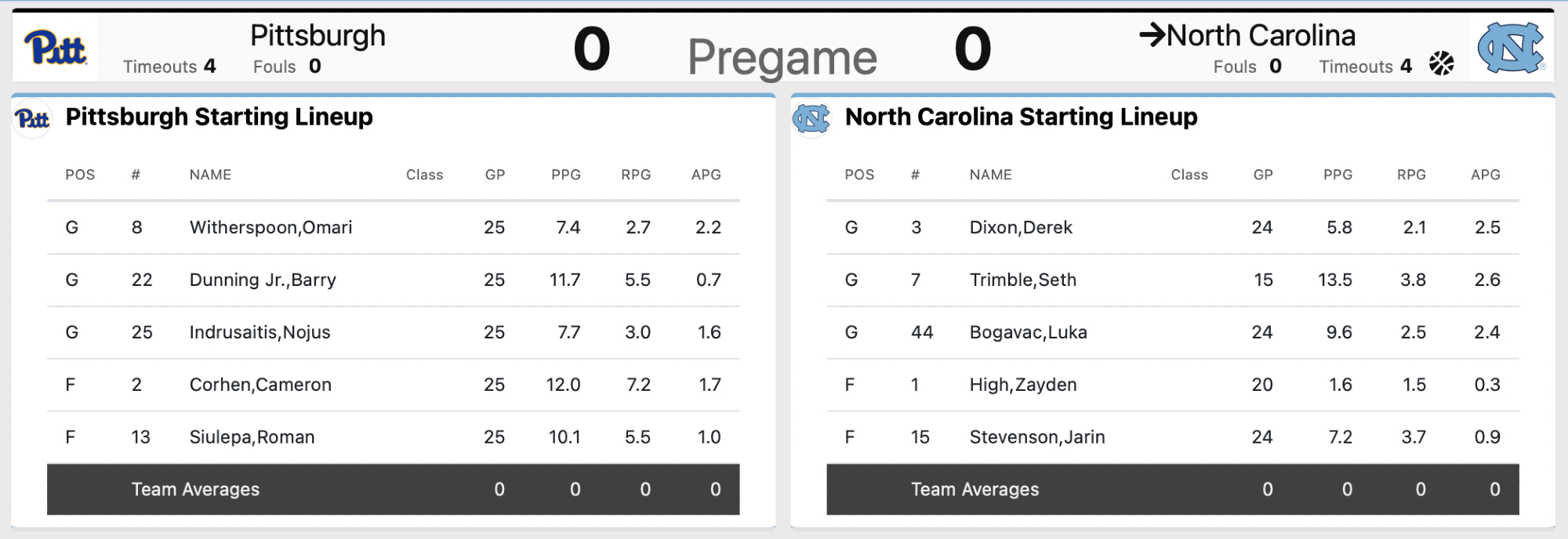Click the Pitt logo in the scoreboard header
Image resolution: width=1568 pixels, height=539 pixels.
point(55,49)
